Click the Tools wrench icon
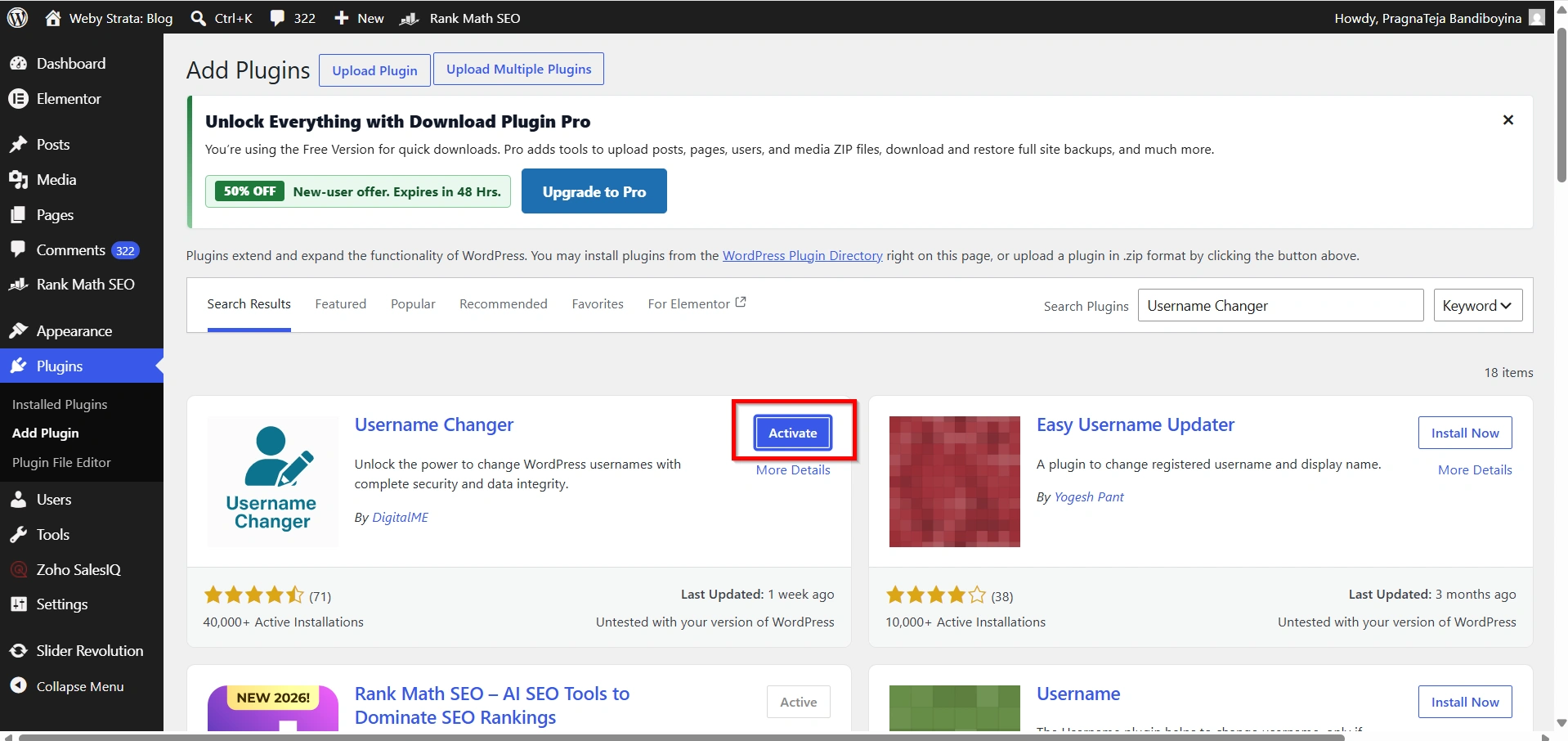This screenshot has width=1568, height=741. 18,534
